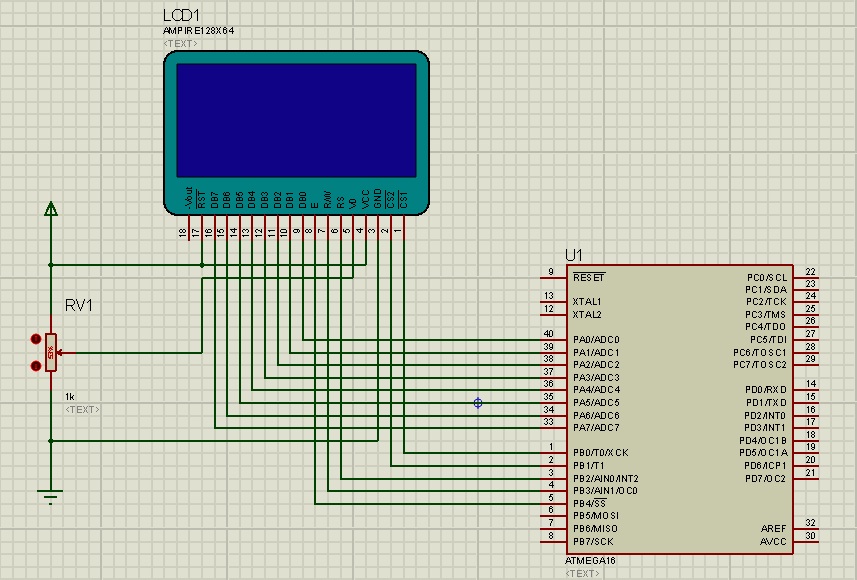The height and width of the screenshot is (580, 857).
Task: Click the -Vout pin label on LCD1
Action: tap(189, 198)
